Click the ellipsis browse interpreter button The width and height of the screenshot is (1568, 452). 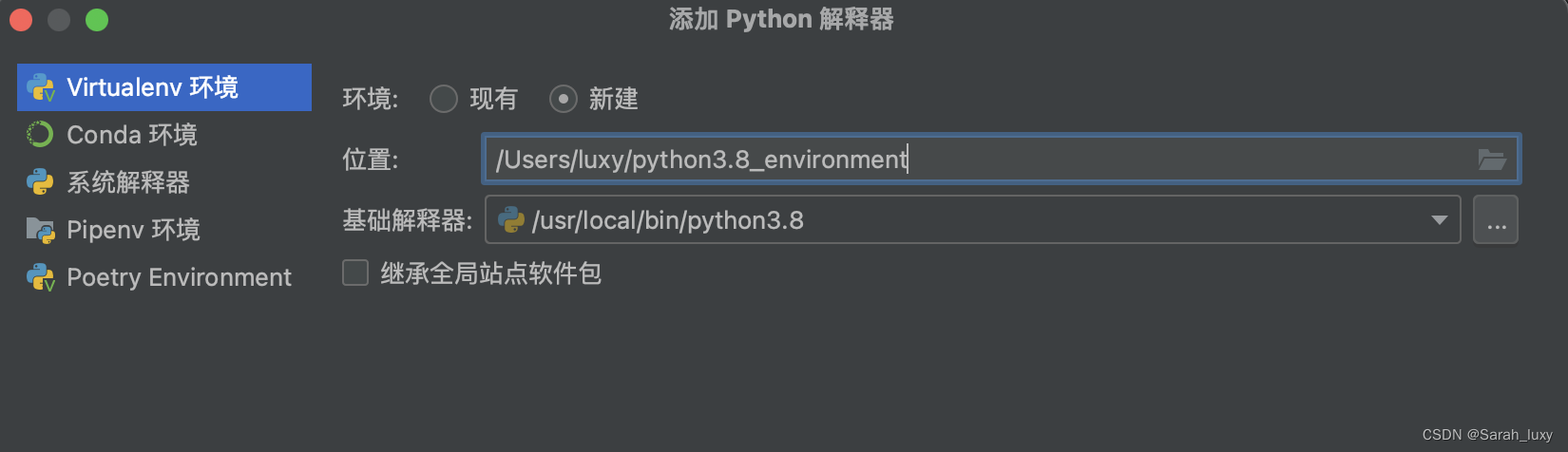[1496, 220]
